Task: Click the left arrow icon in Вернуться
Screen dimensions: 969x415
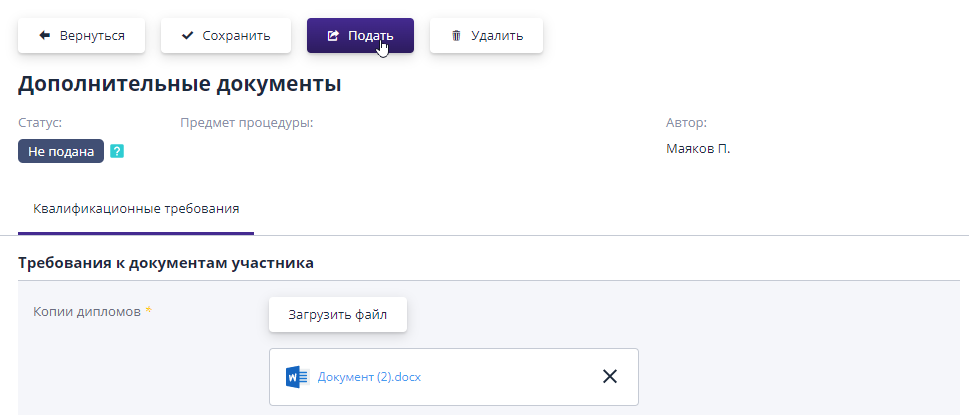Action: [x=44, y=36]
